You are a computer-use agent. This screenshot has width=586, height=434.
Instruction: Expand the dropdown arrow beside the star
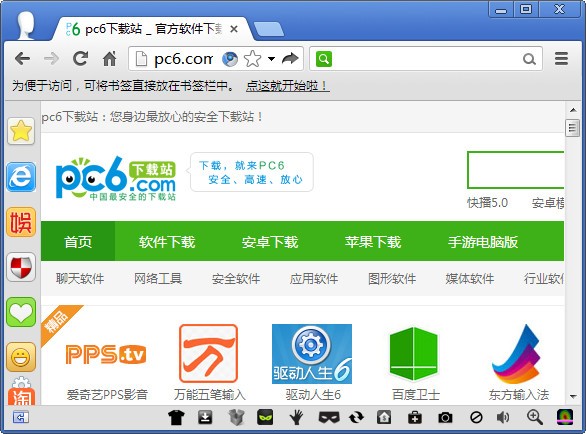point(271,59)
